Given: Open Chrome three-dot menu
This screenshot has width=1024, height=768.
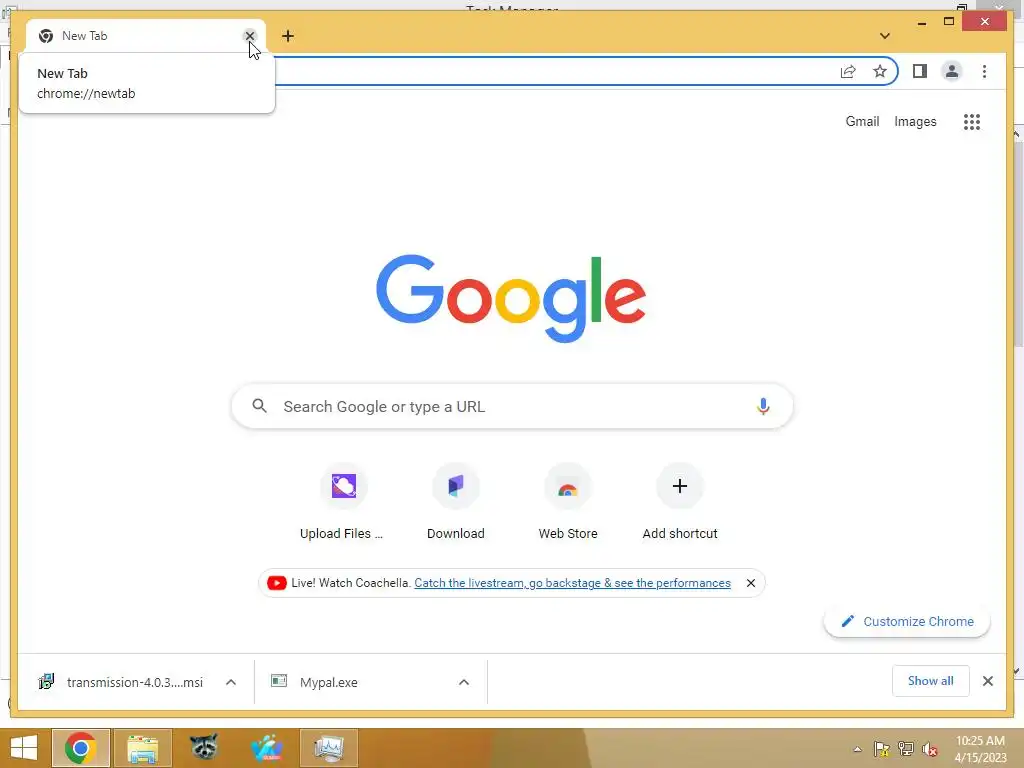Looking at the screenshot, I should pos(984,71).
